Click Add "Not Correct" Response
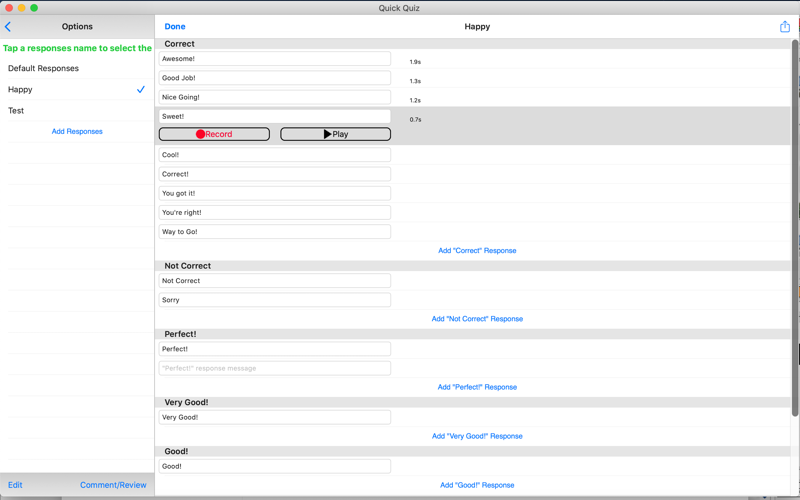The image size is (800, 500). pos(477,319)
